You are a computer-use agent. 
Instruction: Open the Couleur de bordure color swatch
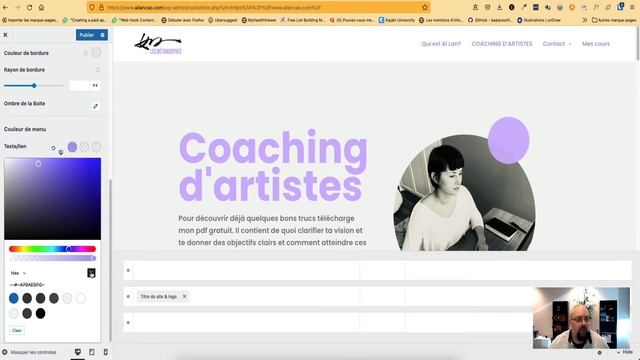coord(96,53)
